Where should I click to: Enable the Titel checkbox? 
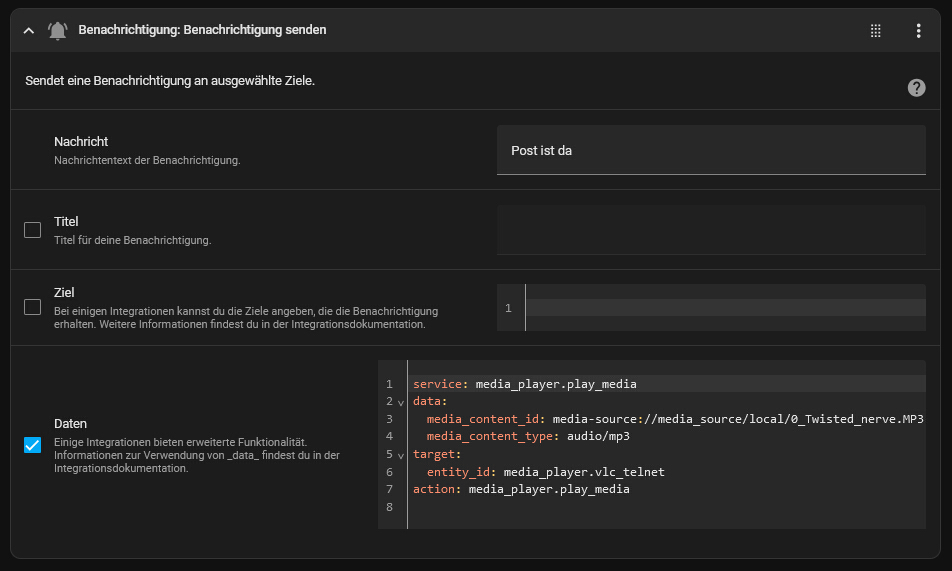[x=32, y=230]
